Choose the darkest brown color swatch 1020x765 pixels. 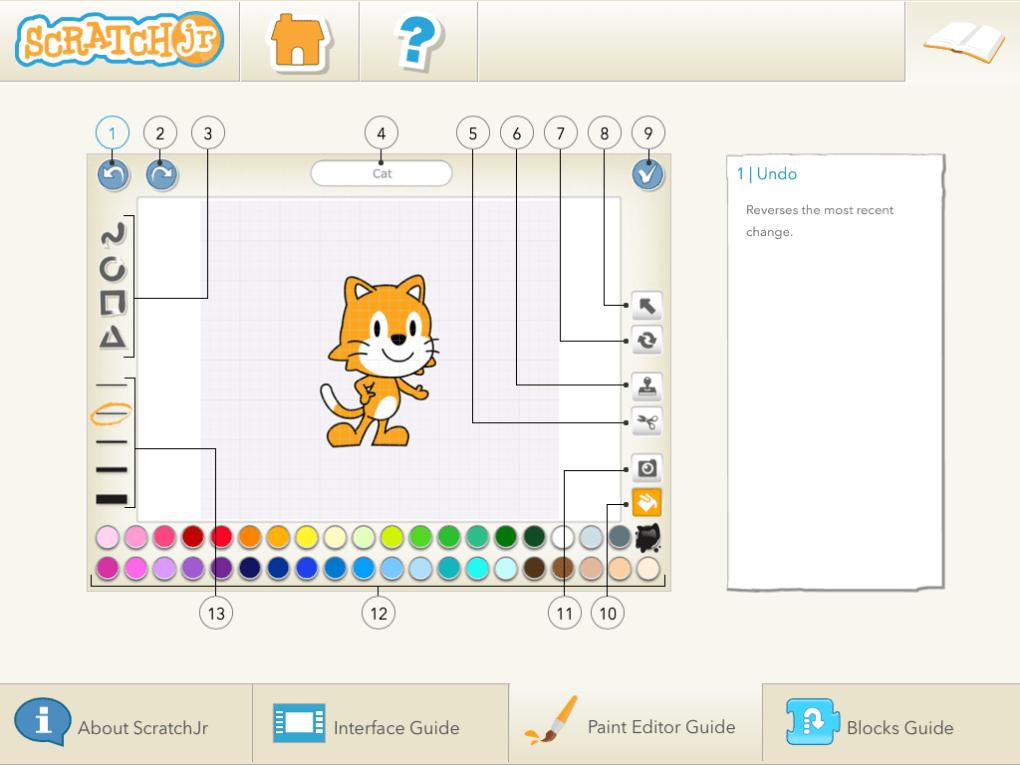pyautogui.click(x=534, y=568)
